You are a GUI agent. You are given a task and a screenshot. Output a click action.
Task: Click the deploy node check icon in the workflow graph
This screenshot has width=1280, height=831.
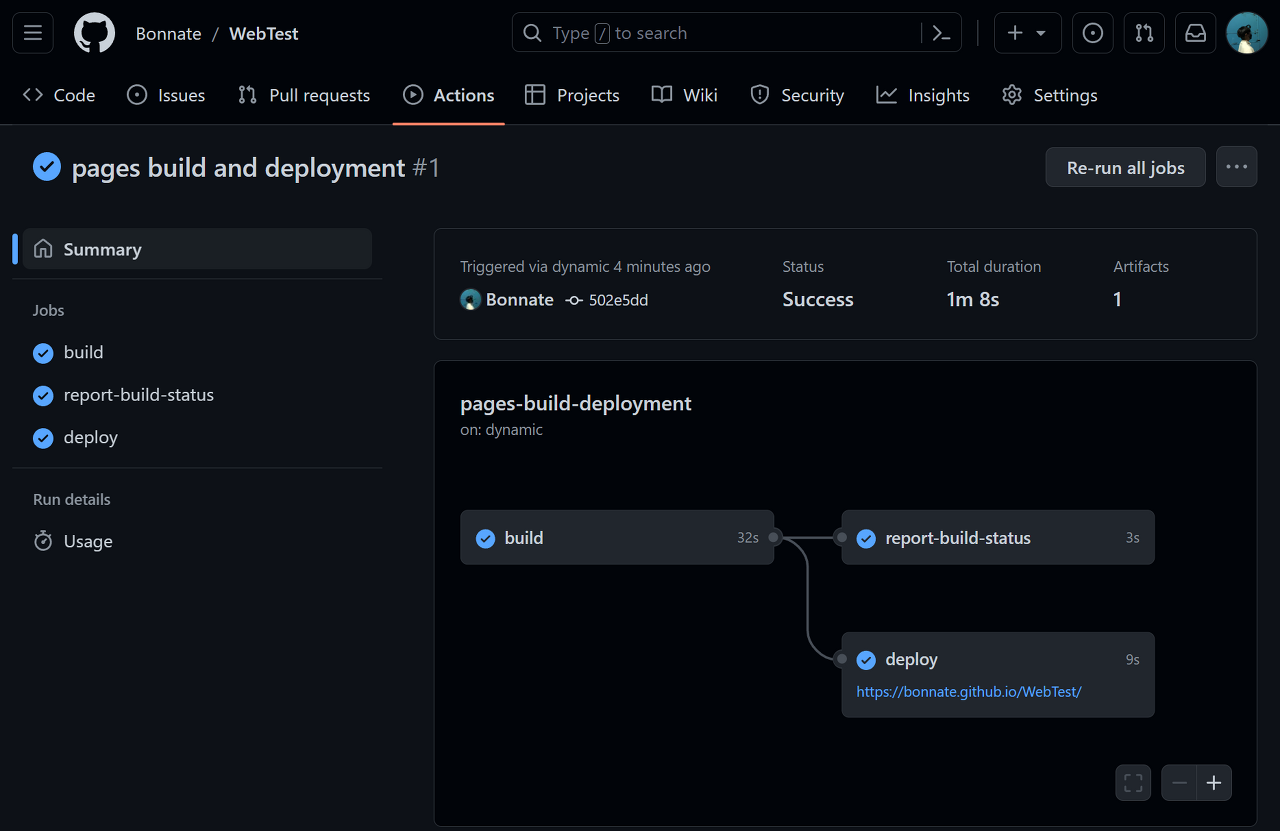pos(866,660)
